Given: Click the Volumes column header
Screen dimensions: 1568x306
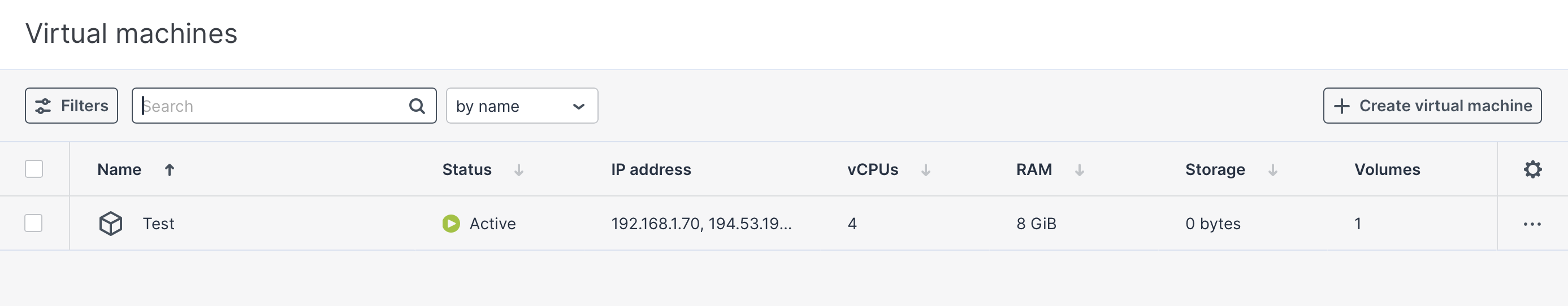Looking at the screenshot, I should click(1387, 170).
